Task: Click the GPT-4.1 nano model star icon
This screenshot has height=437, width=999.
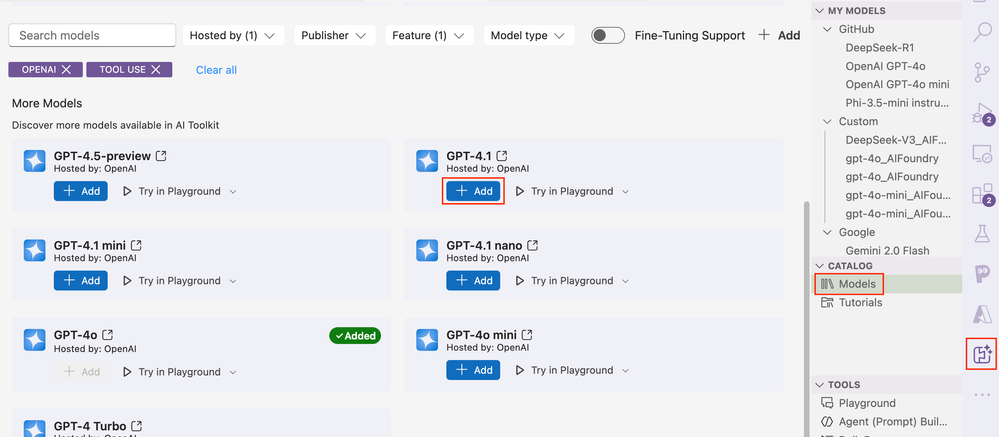Action: [x=427, y=250]
